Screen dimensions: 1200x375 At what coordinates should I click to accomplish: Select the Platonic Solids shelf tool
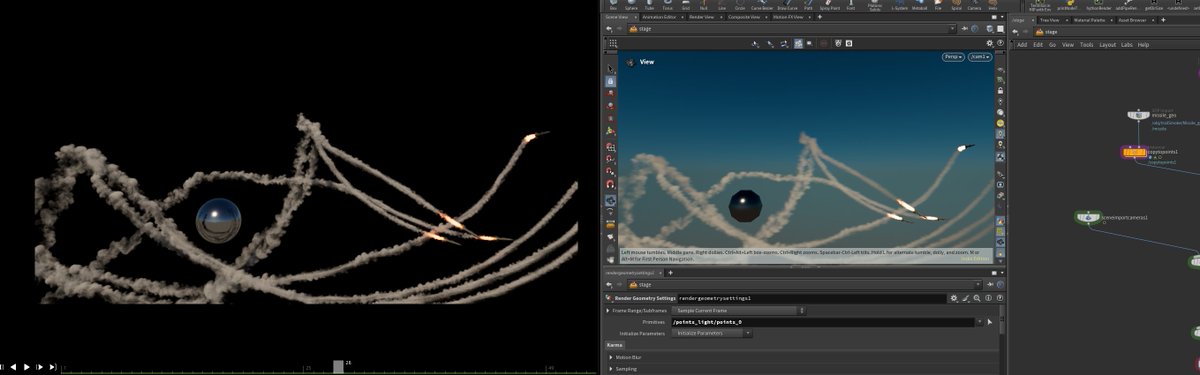pyautogui.click(x=875, y=6)
